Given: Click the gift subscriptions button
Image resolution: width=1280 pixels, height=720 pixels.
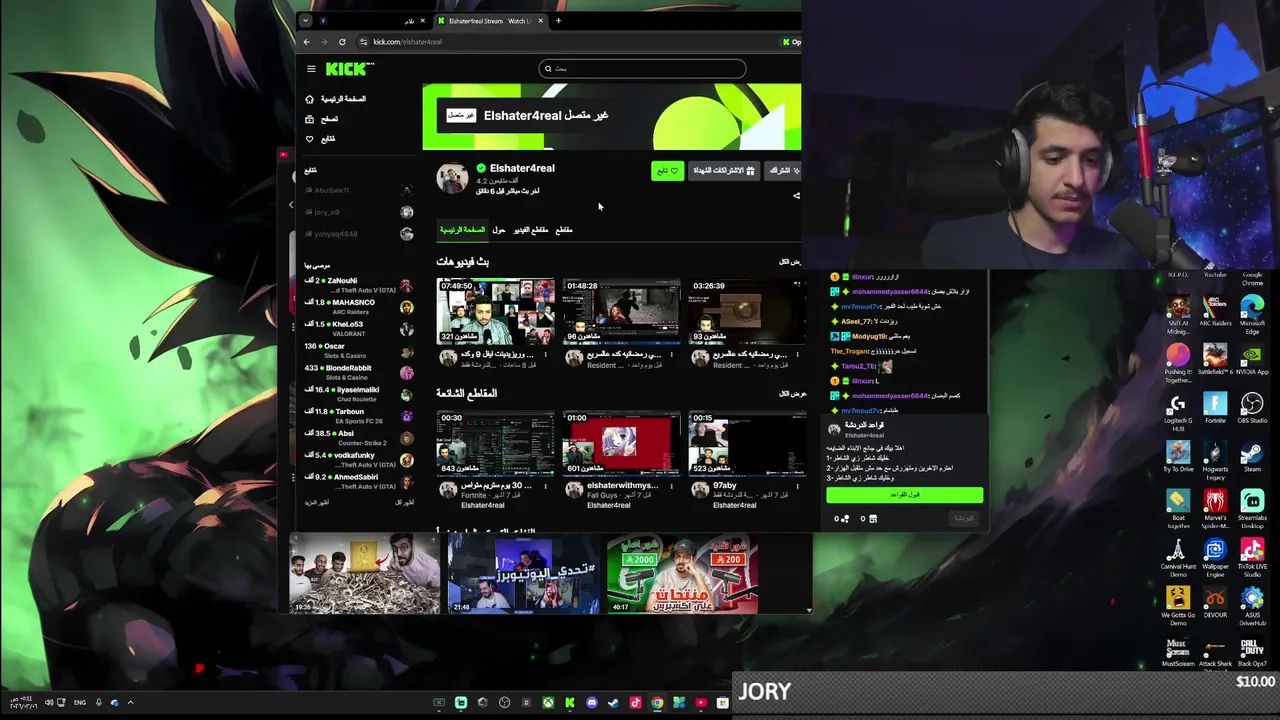Looking at the screenshot, I should click(x=724, y=171).
